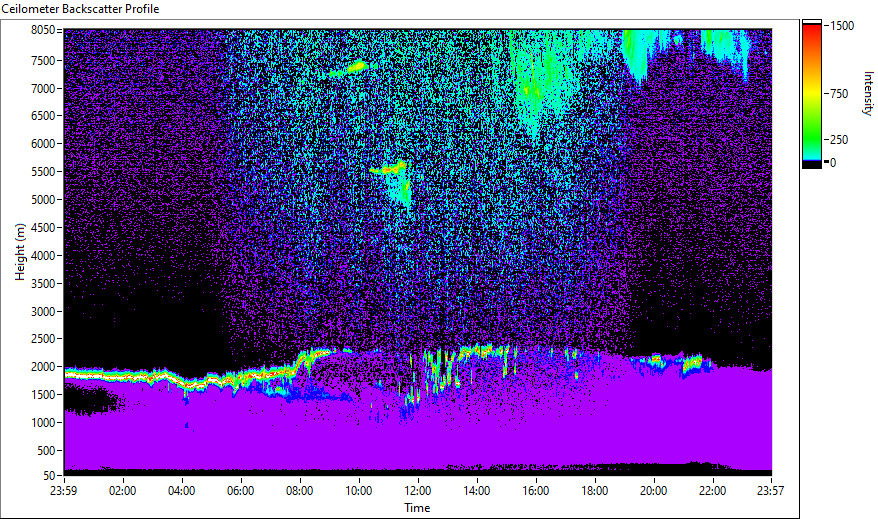The image size is (878, 519).
Task: Click the 10:00 time tick label
Action: point(358,491)
